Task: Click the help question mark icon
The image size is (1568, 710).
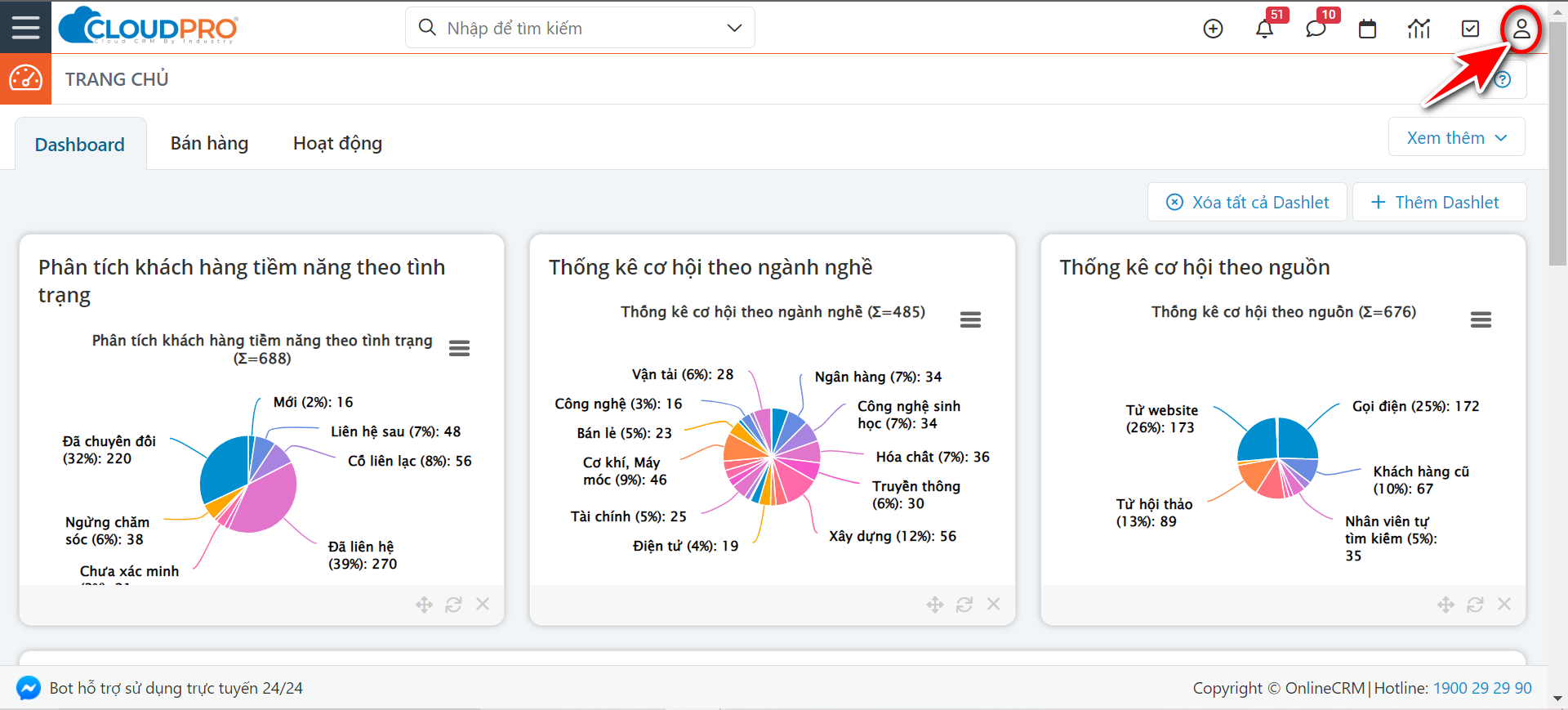Action: (x=1503, y=79)
